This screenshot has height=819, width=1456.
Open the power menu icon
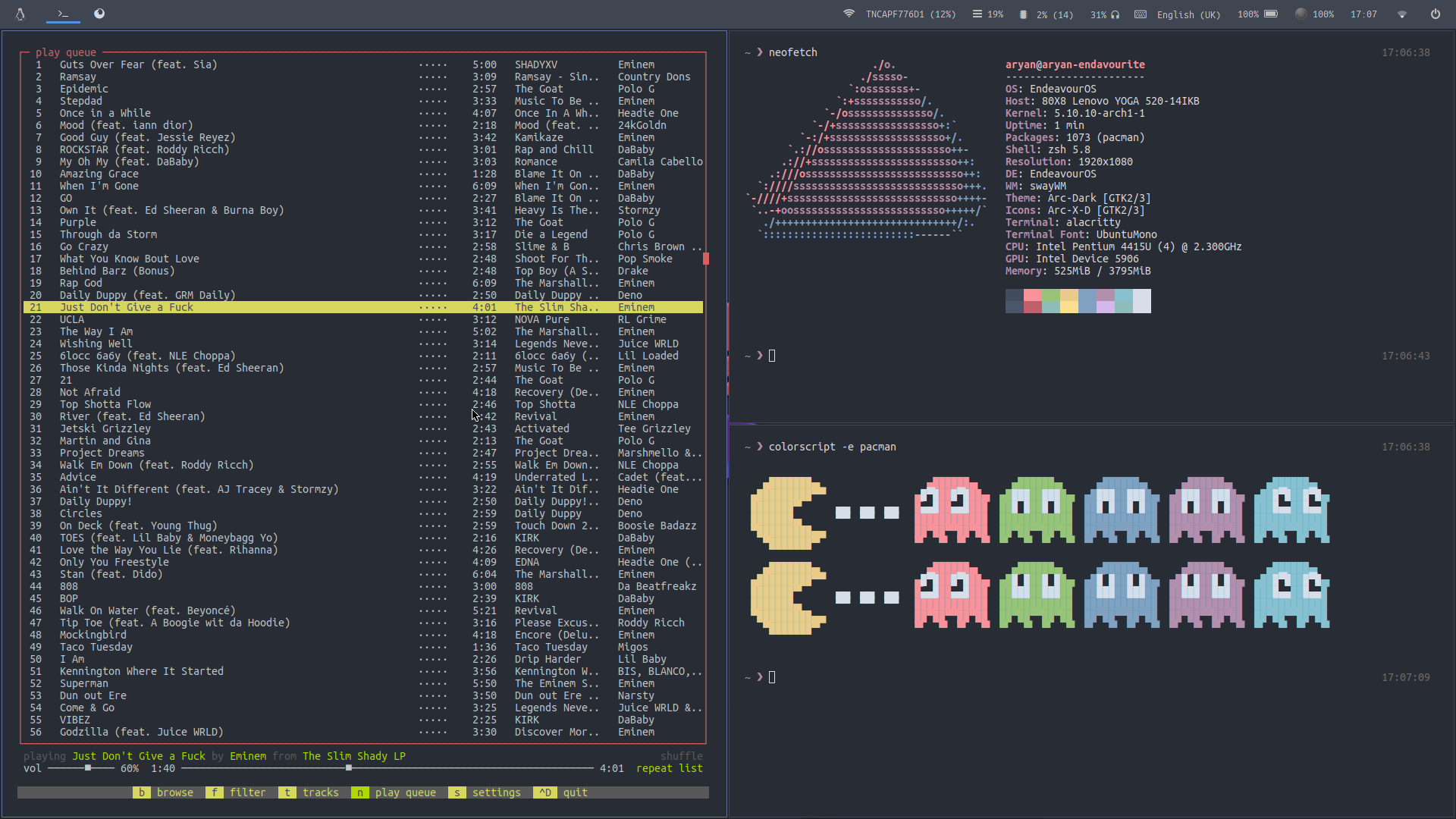[1436, 14]
